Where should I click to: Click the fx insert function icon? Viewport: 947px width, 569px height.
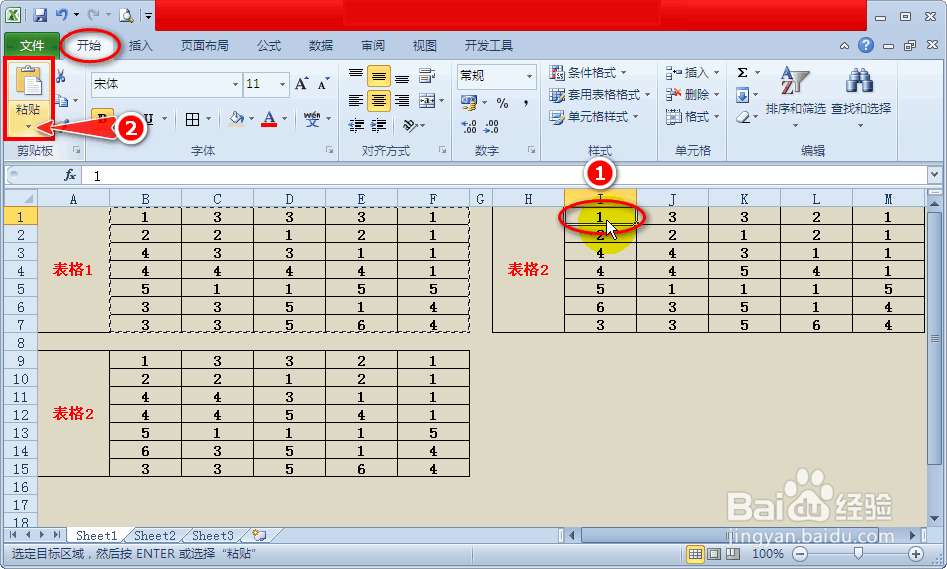click(70, 175)
